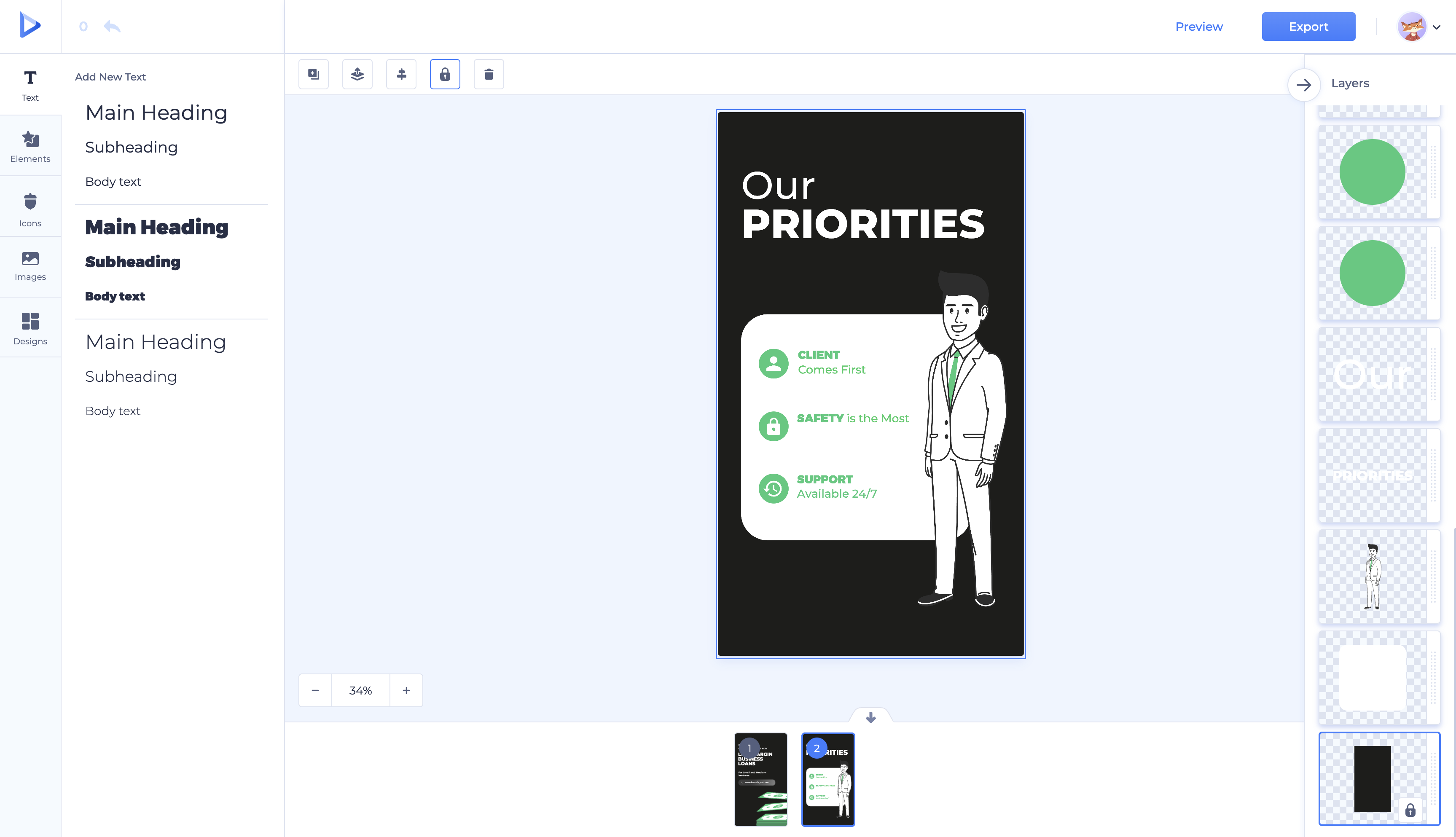Add light Main Heading text style
The image size is (1456, 837).
156,113
